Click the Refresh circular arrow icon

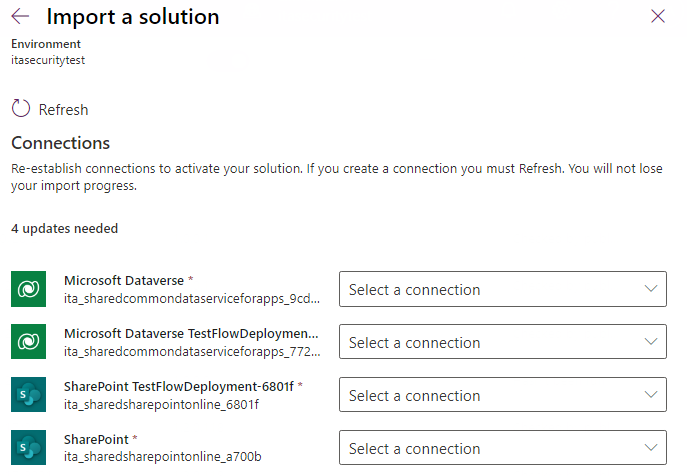pos(21,109)
